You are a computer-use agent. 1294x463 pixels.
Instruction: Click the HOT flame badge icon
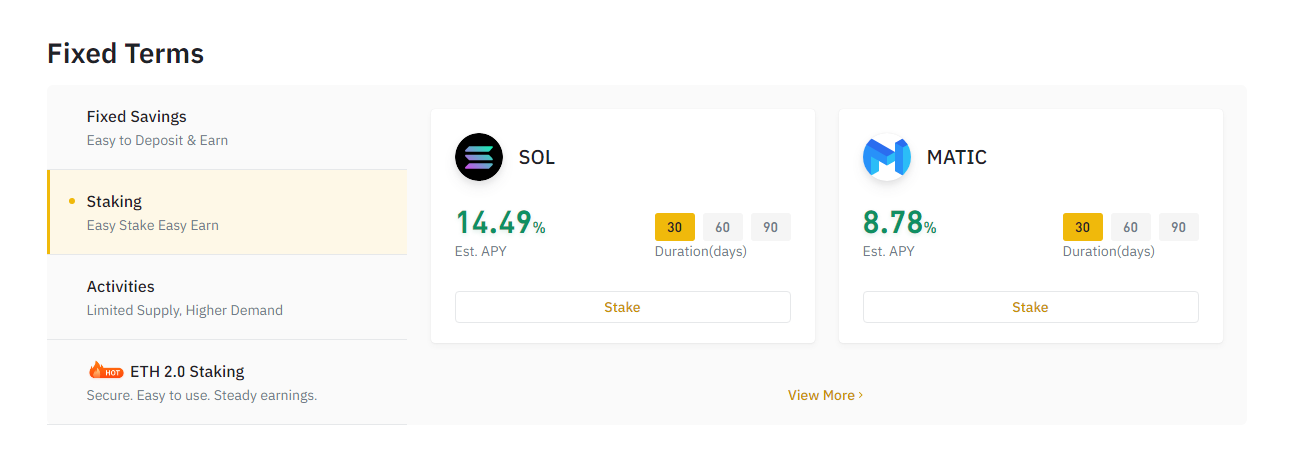click(106, 371)
